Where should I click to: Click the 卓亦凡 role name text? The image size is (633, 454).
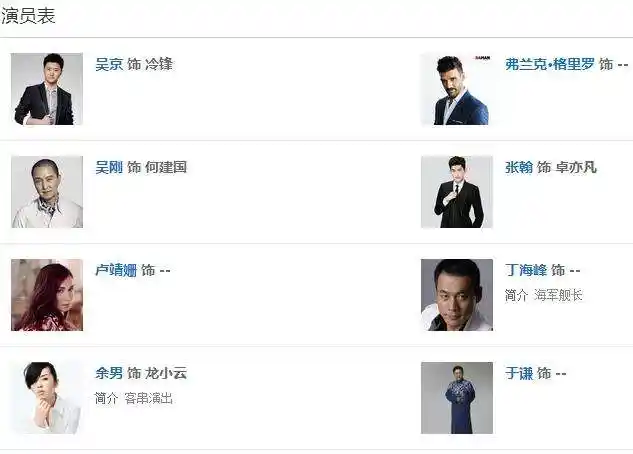click(x=576, y=167)
